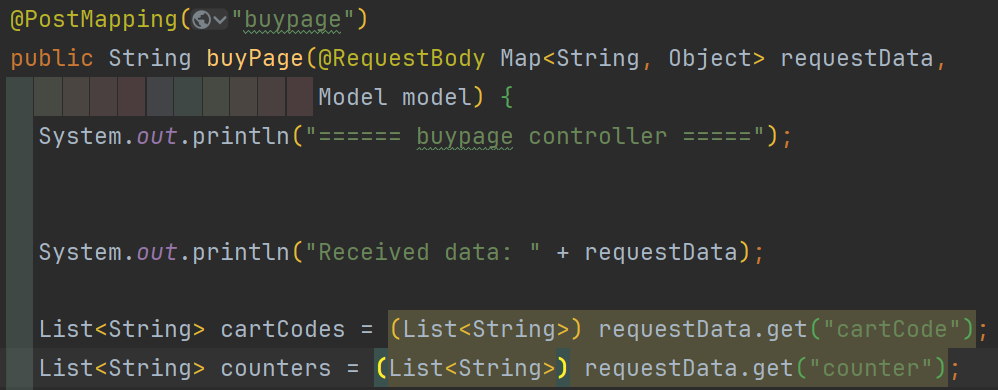Click the "====== buypage controller =====" string

535,136
